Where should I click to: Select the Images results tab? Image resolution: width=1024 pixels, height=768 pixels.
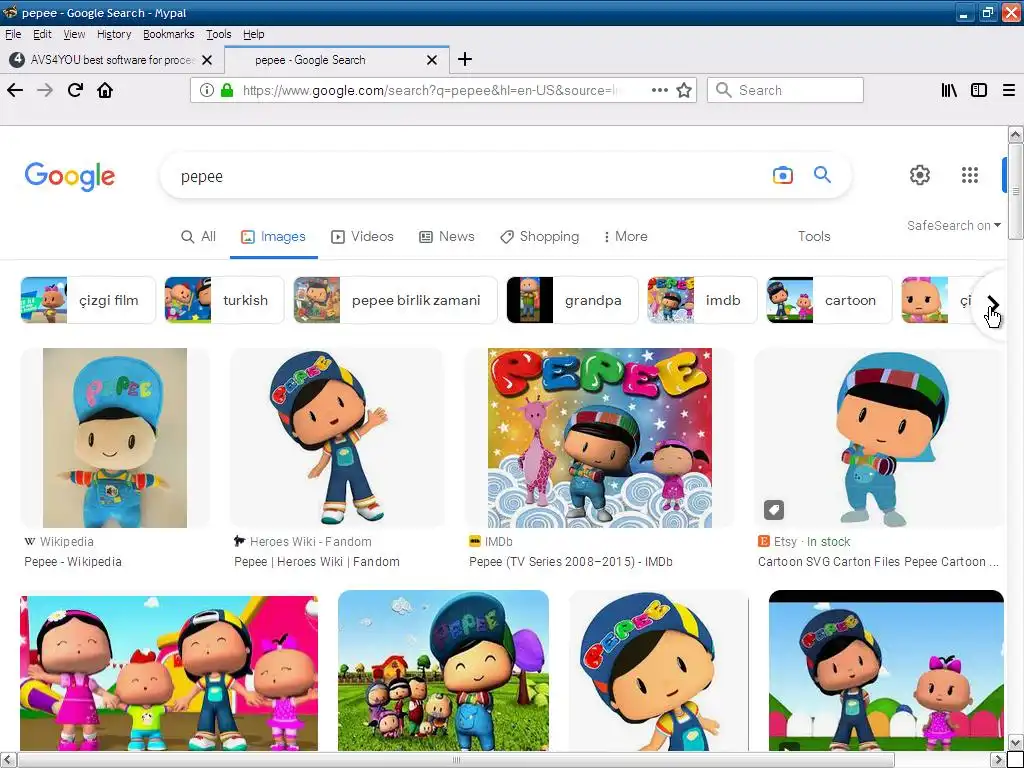pyautogui.click(x=273, y=236)
